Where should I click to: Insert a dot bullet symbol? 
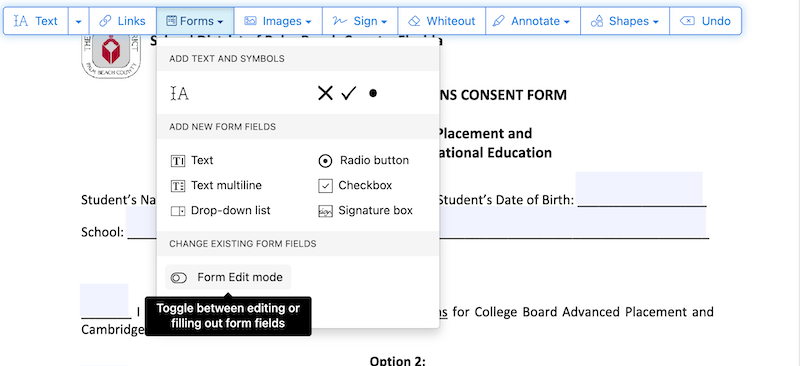373,93
